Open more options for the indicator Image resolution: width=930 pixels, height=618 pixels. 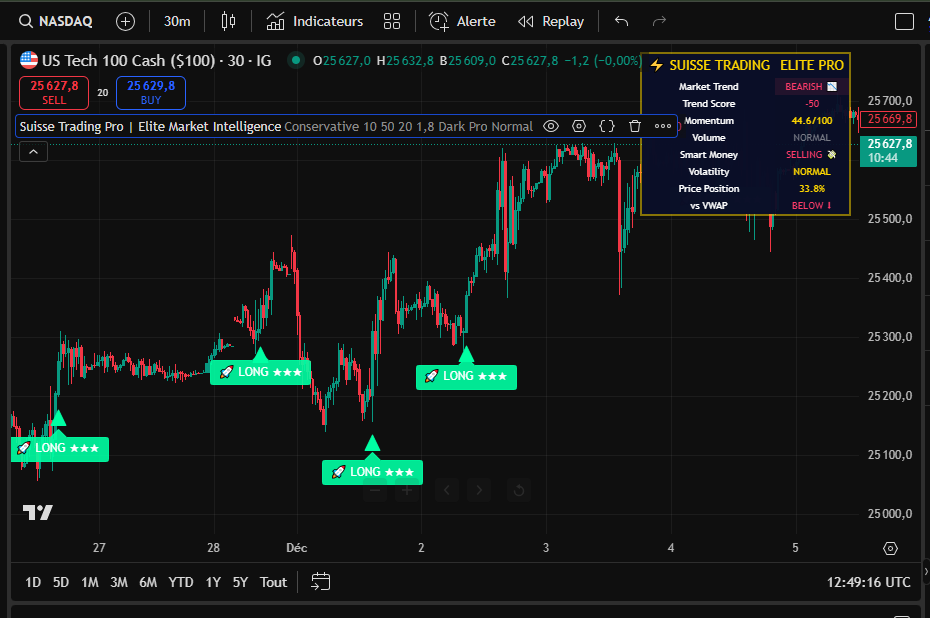(x=662, y=126)
